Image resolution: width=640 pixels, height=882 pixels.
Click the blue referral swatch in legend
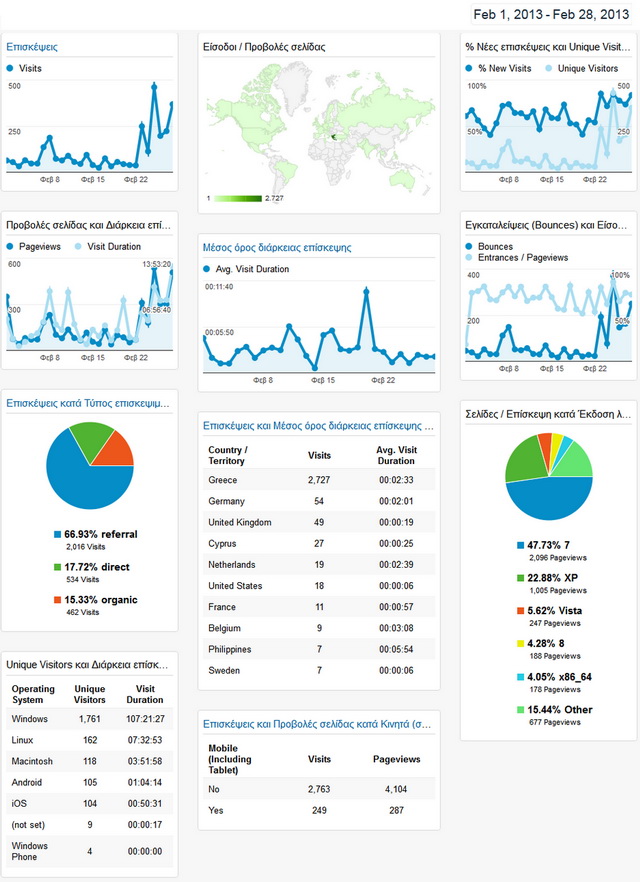tap(58, 535)
